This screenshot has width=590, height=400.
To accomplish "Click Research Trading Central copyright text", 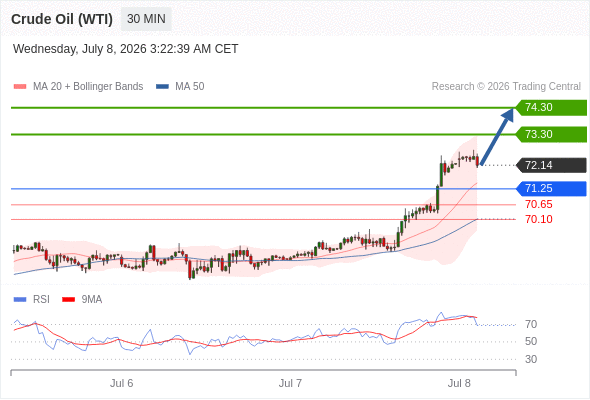I will [x=506, y=87].
